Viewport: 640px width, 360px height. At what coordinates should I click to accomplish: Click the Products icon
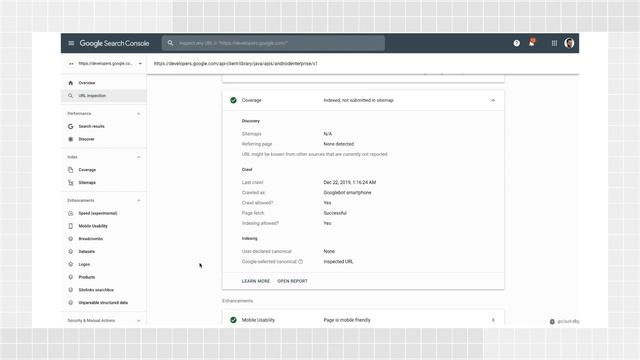tap(71, 277)
